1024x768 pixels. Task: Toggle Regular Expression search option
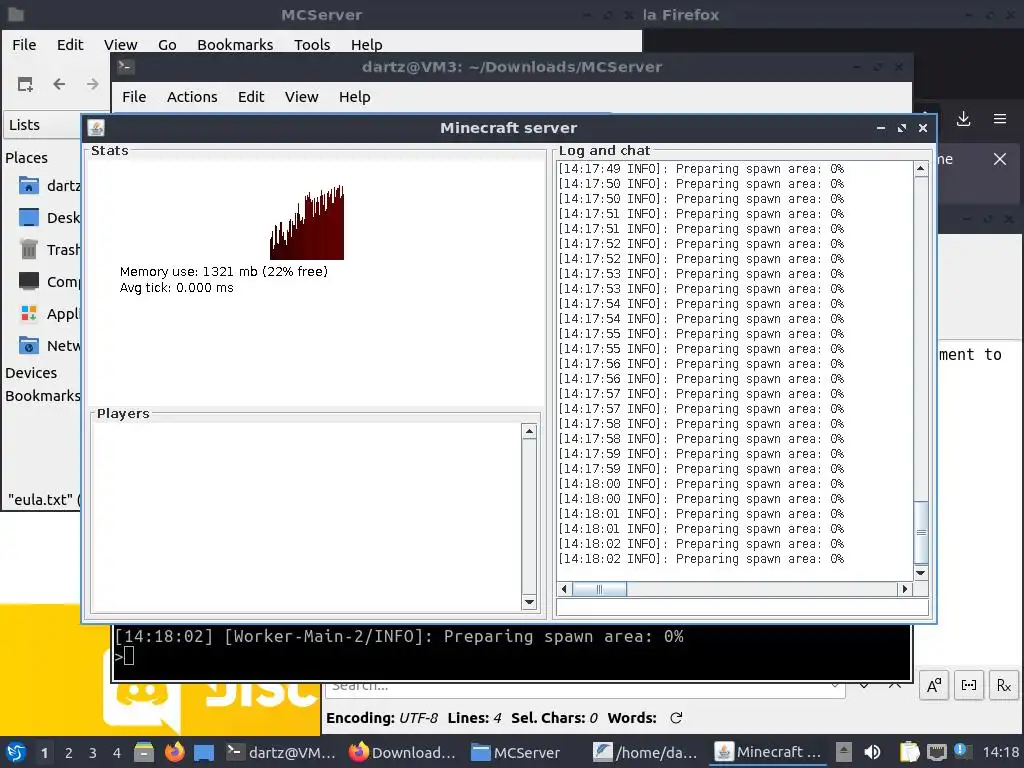coord(1004,685)
